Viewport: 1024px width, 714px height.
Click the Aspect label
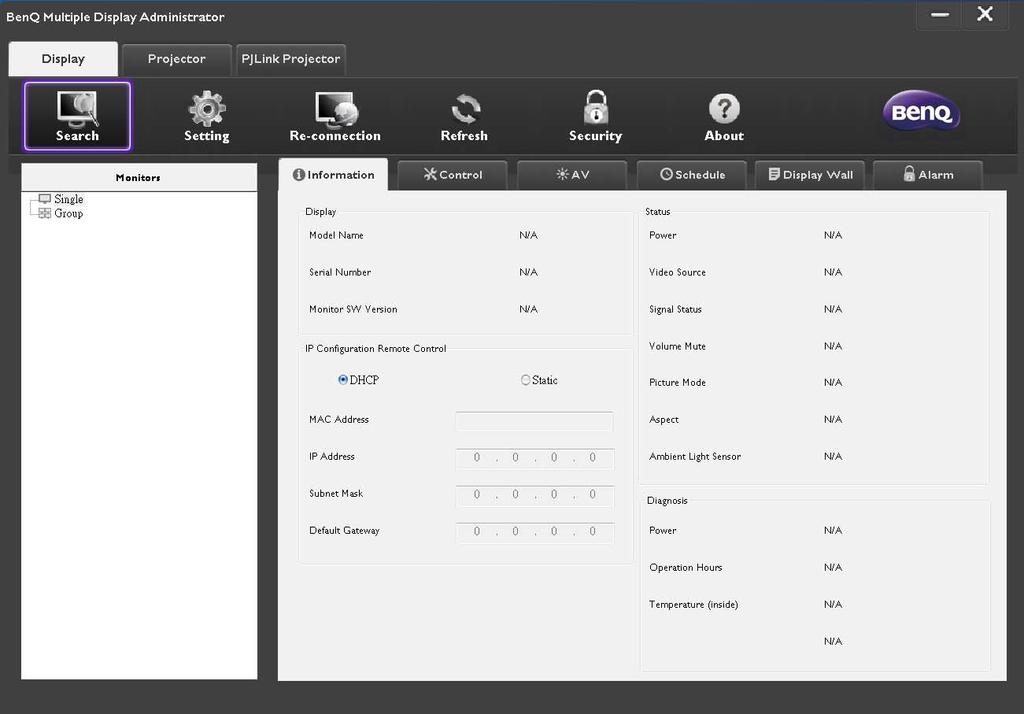tap(664, 420)
